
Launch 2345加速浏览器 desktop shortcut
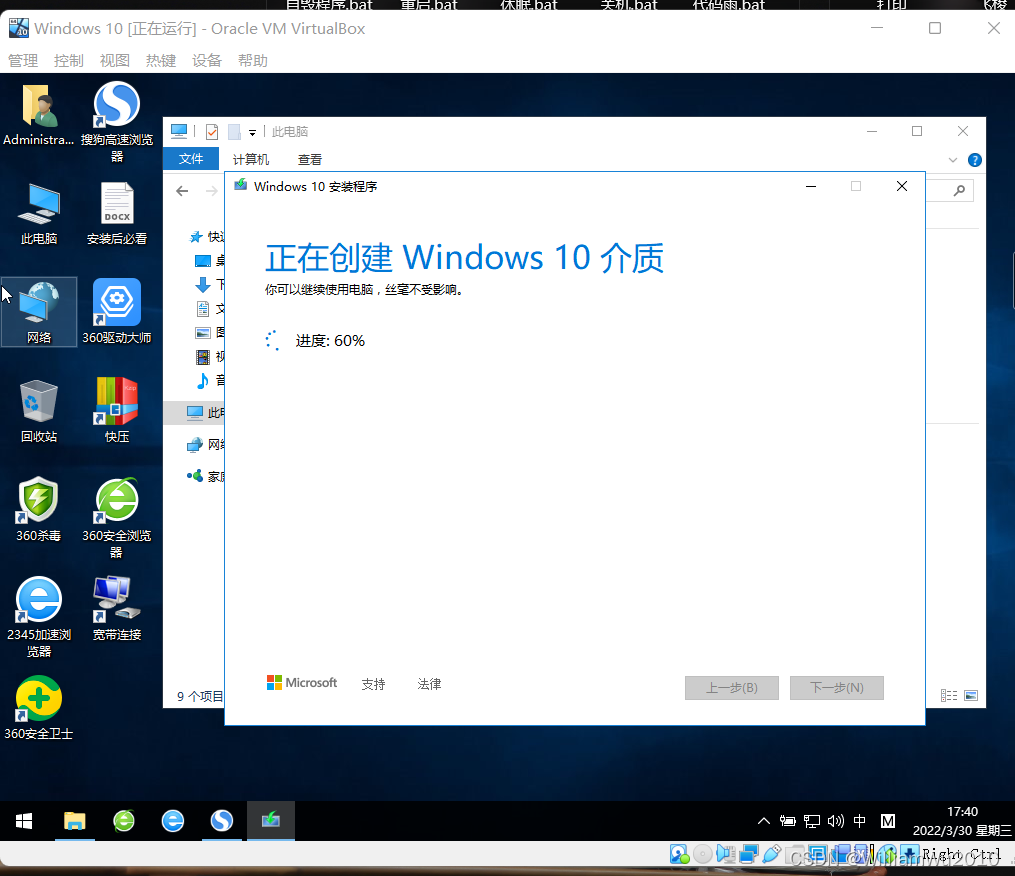[x=39, y=617]
